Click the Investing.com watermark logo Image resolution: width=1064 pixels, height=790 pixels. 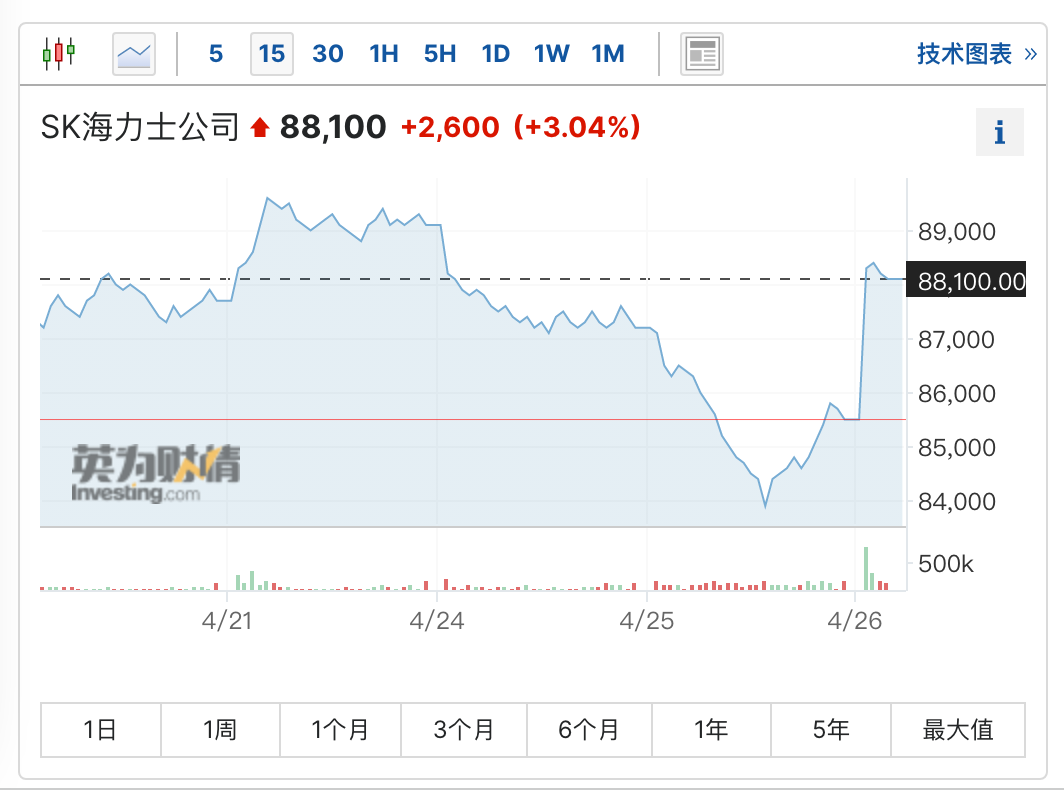(x=155, y=474)
